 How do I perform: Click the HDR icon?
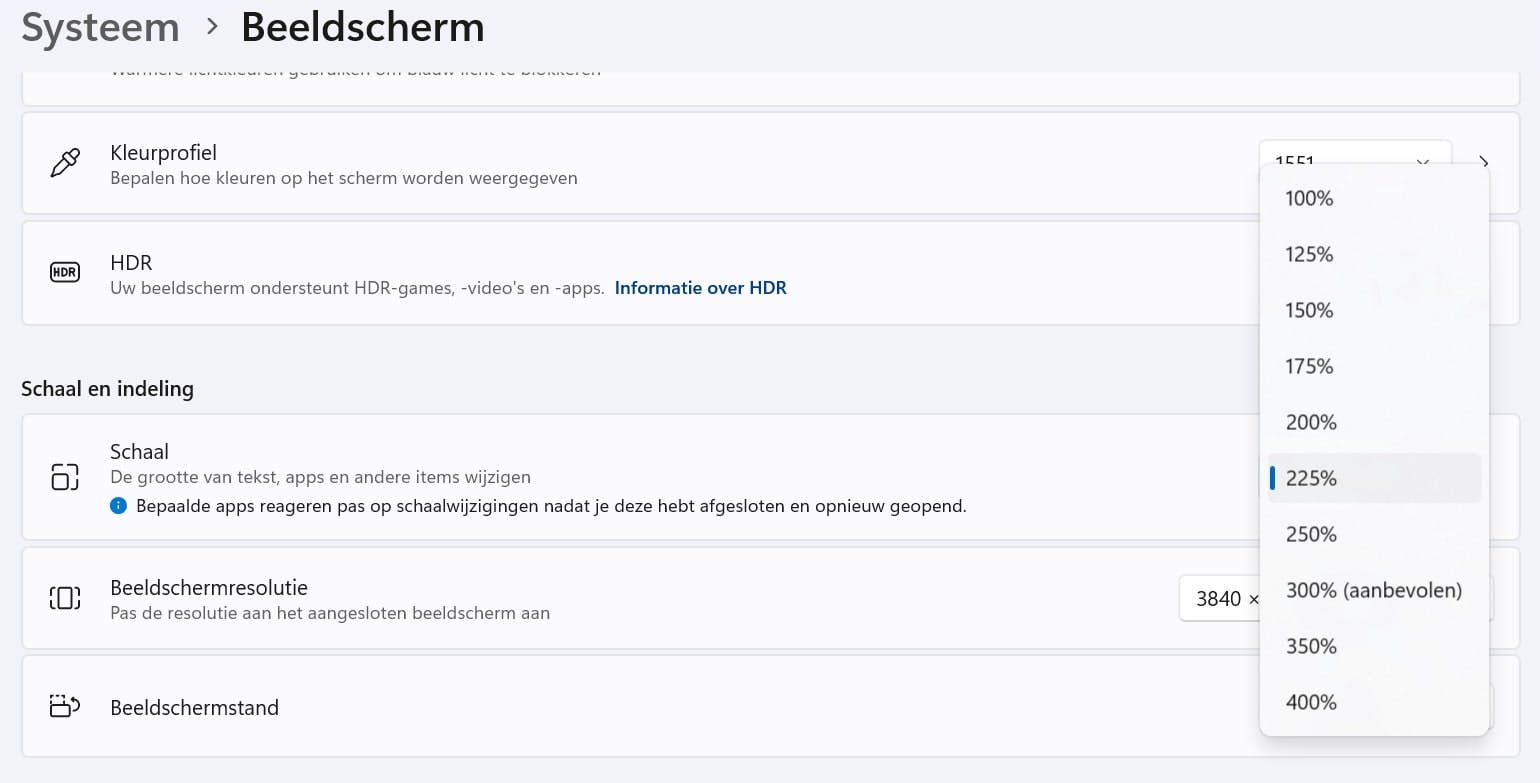[64, 272]
